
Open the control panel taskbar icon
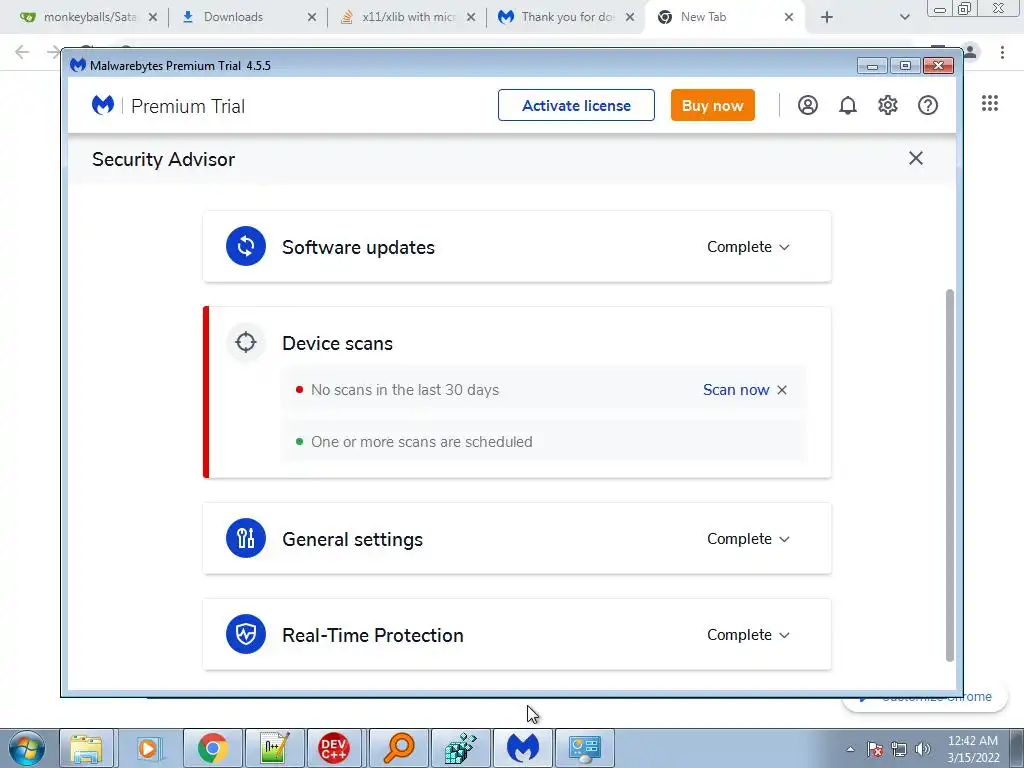tap(584, 748)
